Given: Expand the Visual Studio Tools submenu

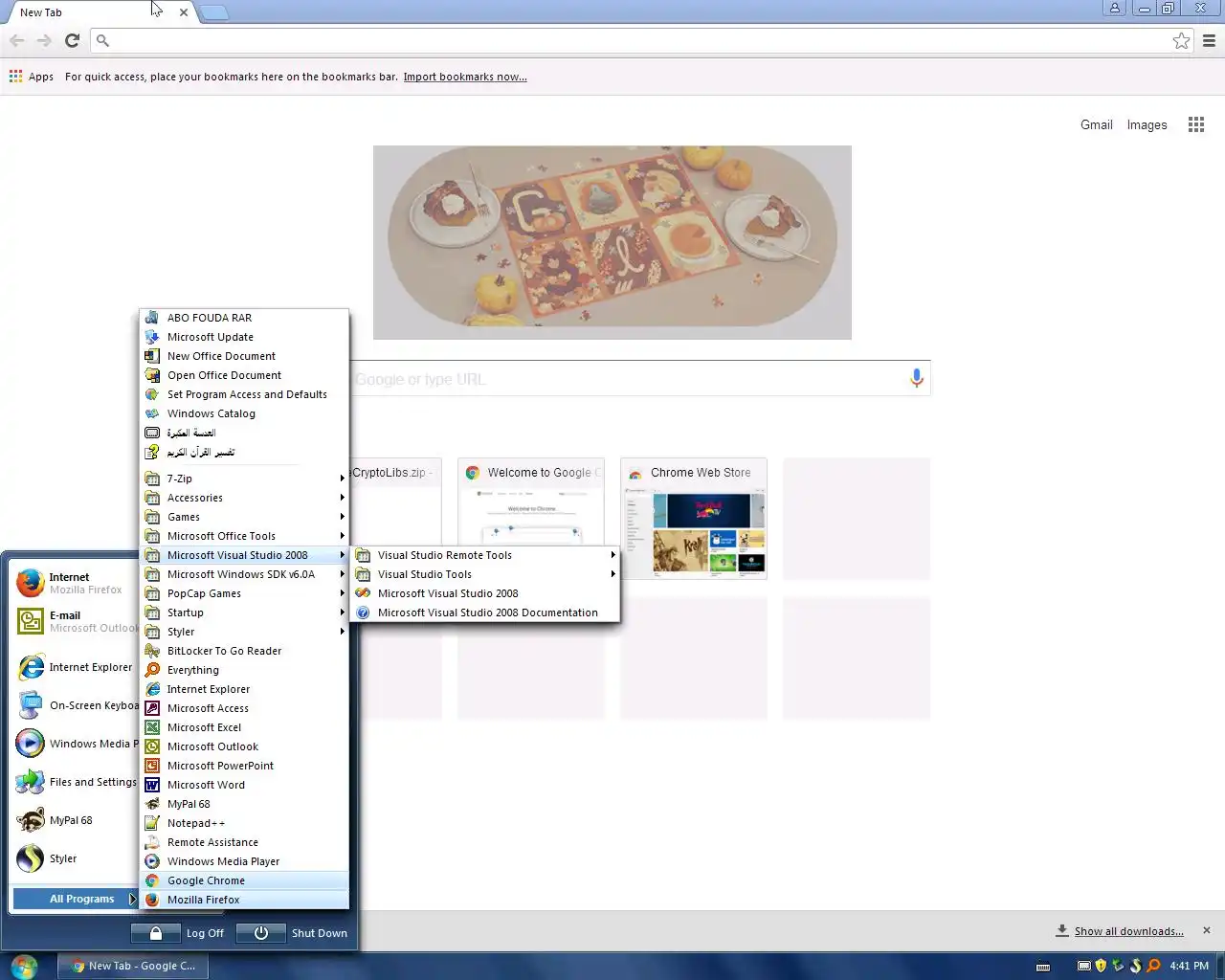Looking at the screenshot, I should pyautogui.click(x=485, y=574).
